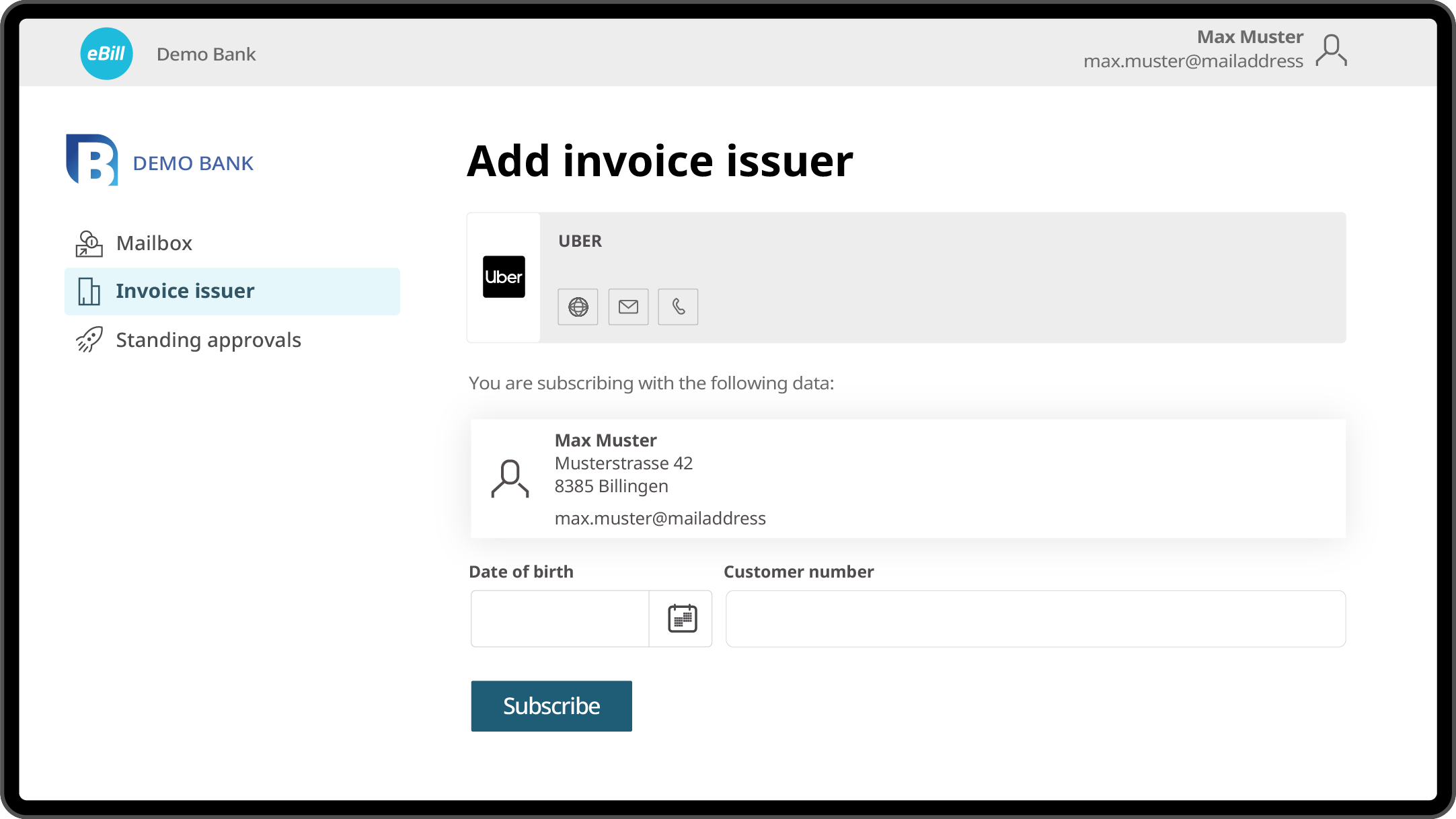Image resolution: width=1456 pixels, height=819 pixels.
Task: Click the building icon for Invoice issuer
Action: pos(89,291)
